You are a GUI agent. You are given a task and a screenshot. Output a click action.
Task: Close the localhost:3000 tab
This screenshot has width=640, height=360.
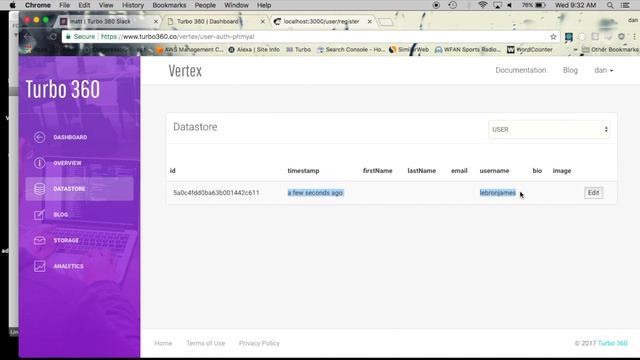point(369,21)
